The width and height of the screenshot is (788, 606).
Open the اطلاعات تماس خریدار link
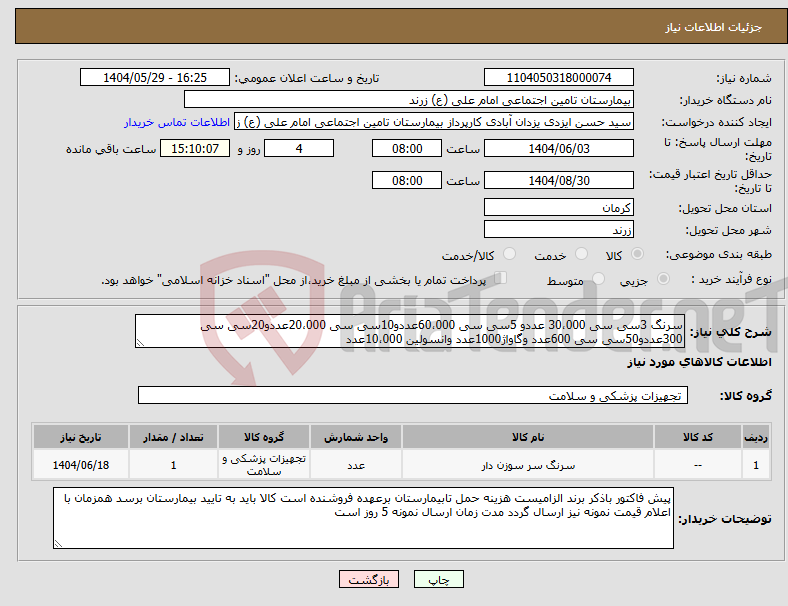tap(177, 122)
